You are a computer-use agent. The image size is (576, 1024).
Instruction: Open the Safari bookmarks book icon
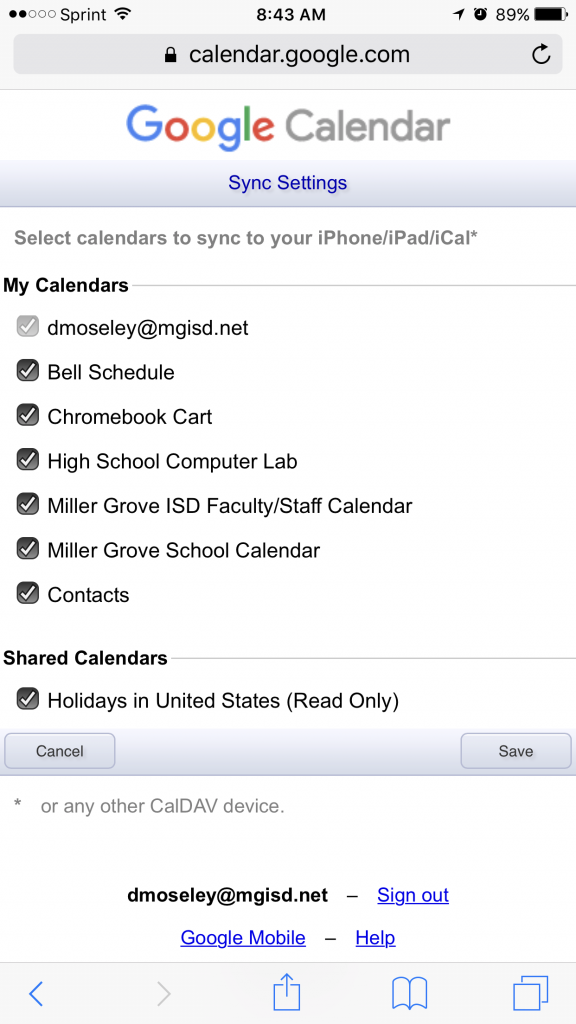pos(409,993)
